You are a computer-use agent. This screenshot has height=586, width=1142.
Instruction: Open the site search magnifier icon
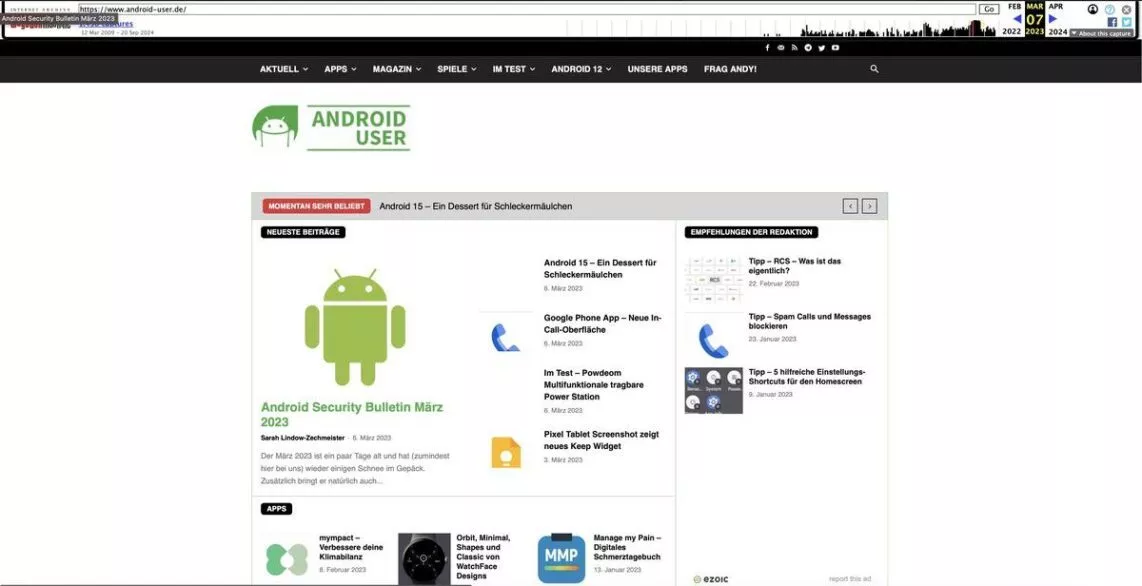pyautogui.click(x=874, y=69)
